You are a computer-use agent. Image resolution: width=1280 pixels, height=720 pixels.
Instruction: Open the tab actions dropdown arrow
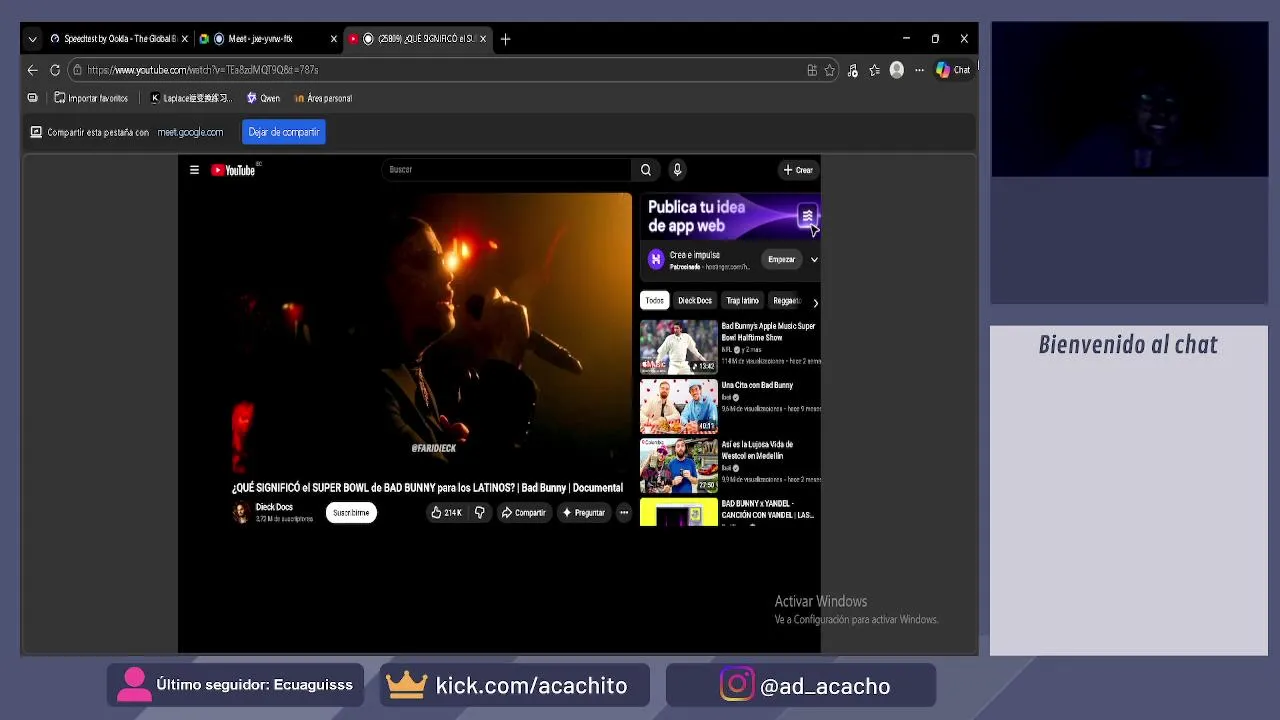pyautogui.click(x=32, y=39)
